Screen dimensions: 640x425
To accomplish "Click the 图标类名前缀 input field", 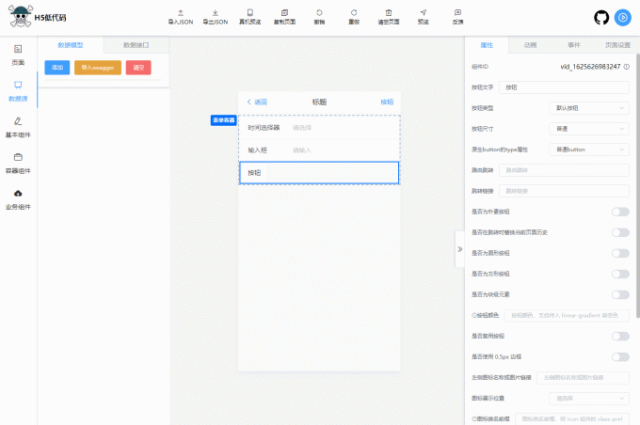I will tap(572, 419).
